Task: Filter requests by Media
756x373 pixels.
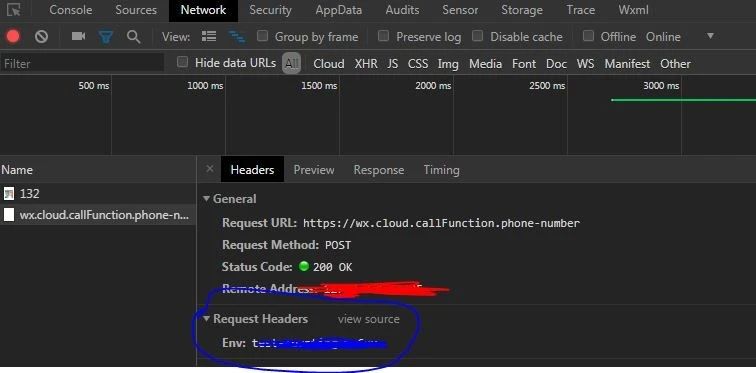Action: pos(485,64)
